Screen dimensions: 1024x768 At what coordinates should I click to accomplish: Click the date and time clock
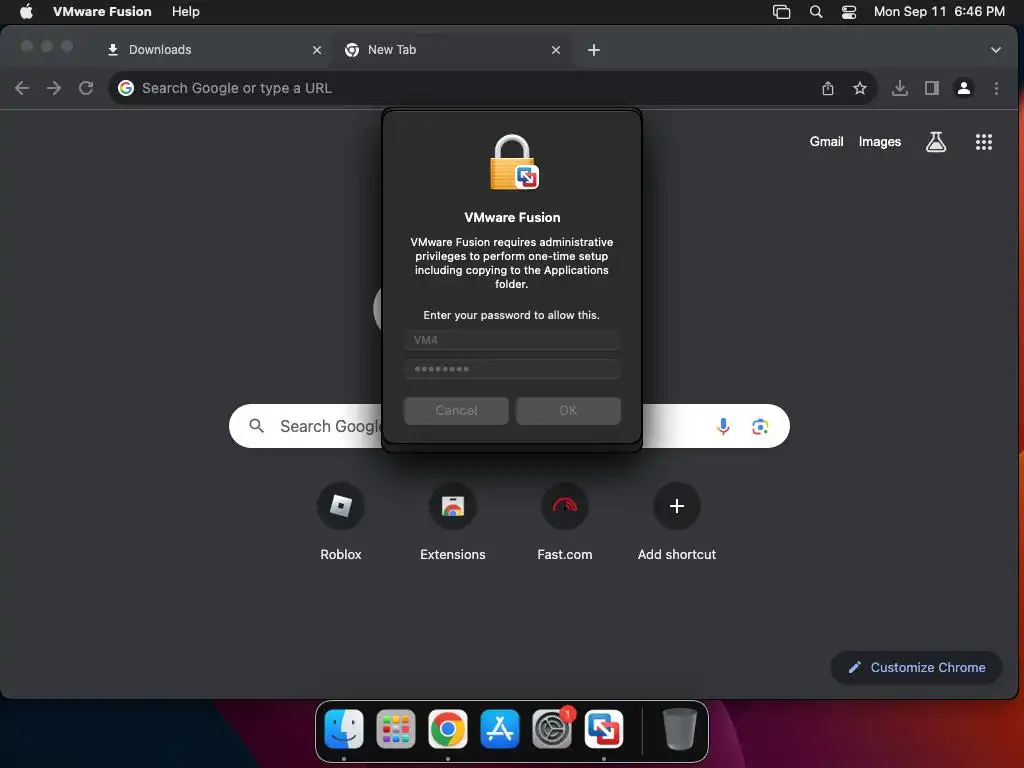tap(939, 11)
